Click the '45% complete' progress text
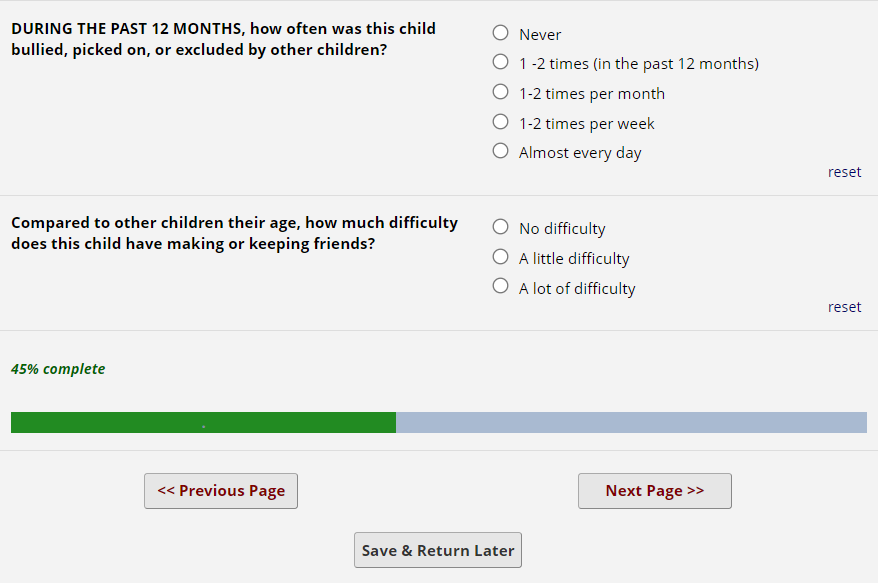Screen dimensions: 878x583 (58, 369)
